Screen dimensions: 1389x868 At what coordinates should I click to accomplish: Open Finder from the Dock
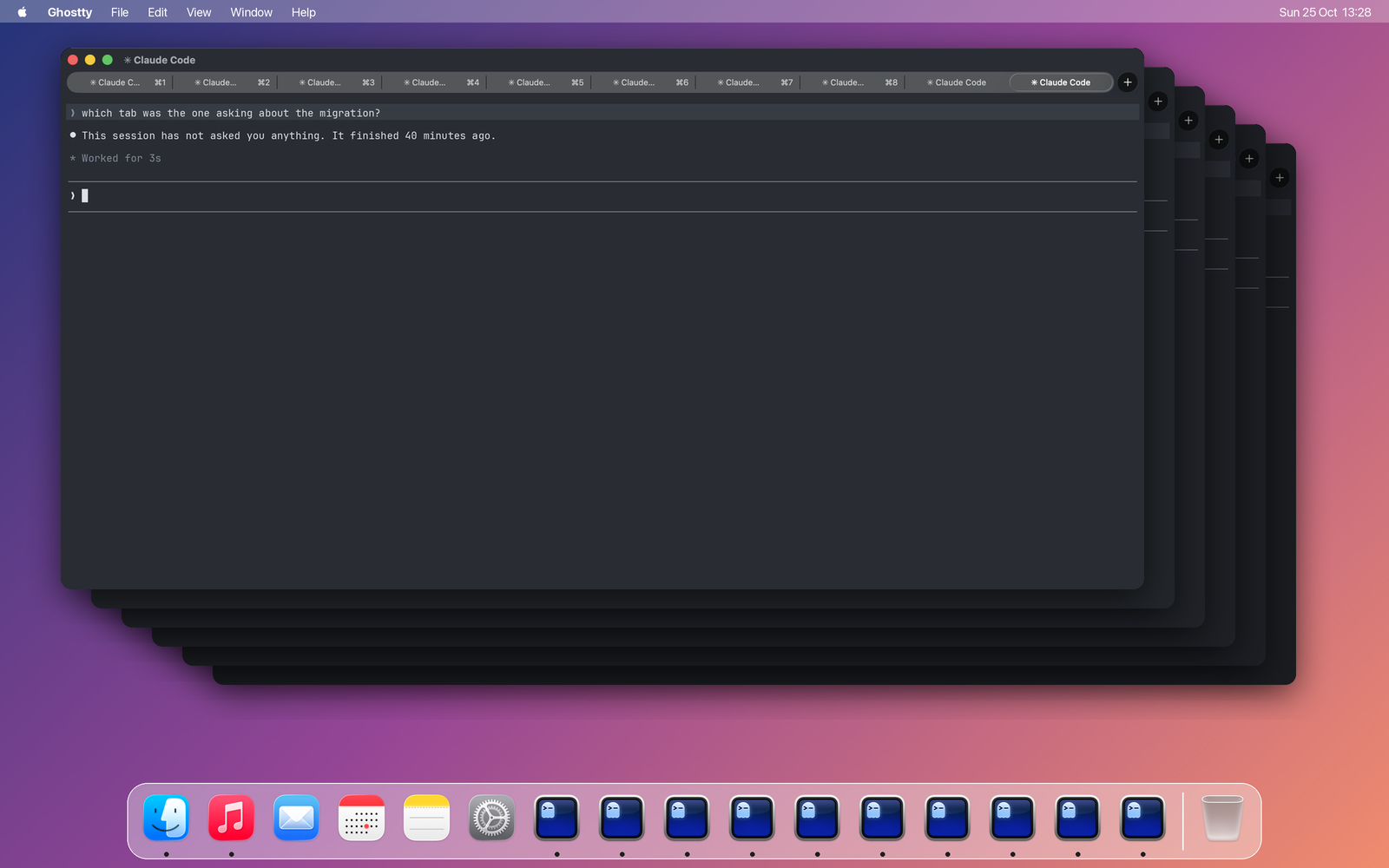(166, 818)
